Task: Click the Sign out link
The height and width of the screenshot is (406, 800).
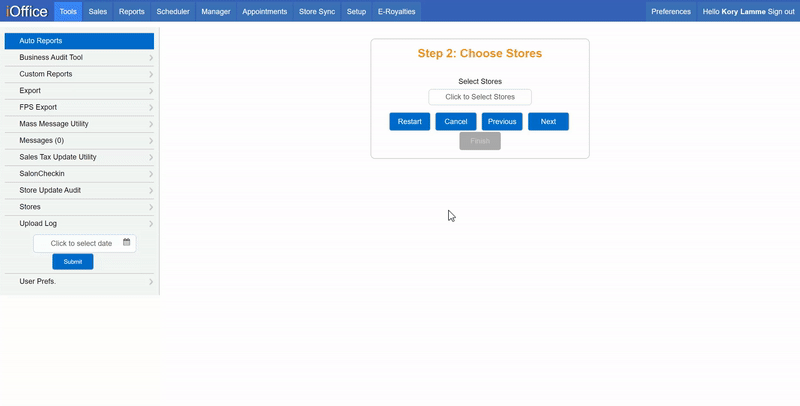Action: (781, 11)
